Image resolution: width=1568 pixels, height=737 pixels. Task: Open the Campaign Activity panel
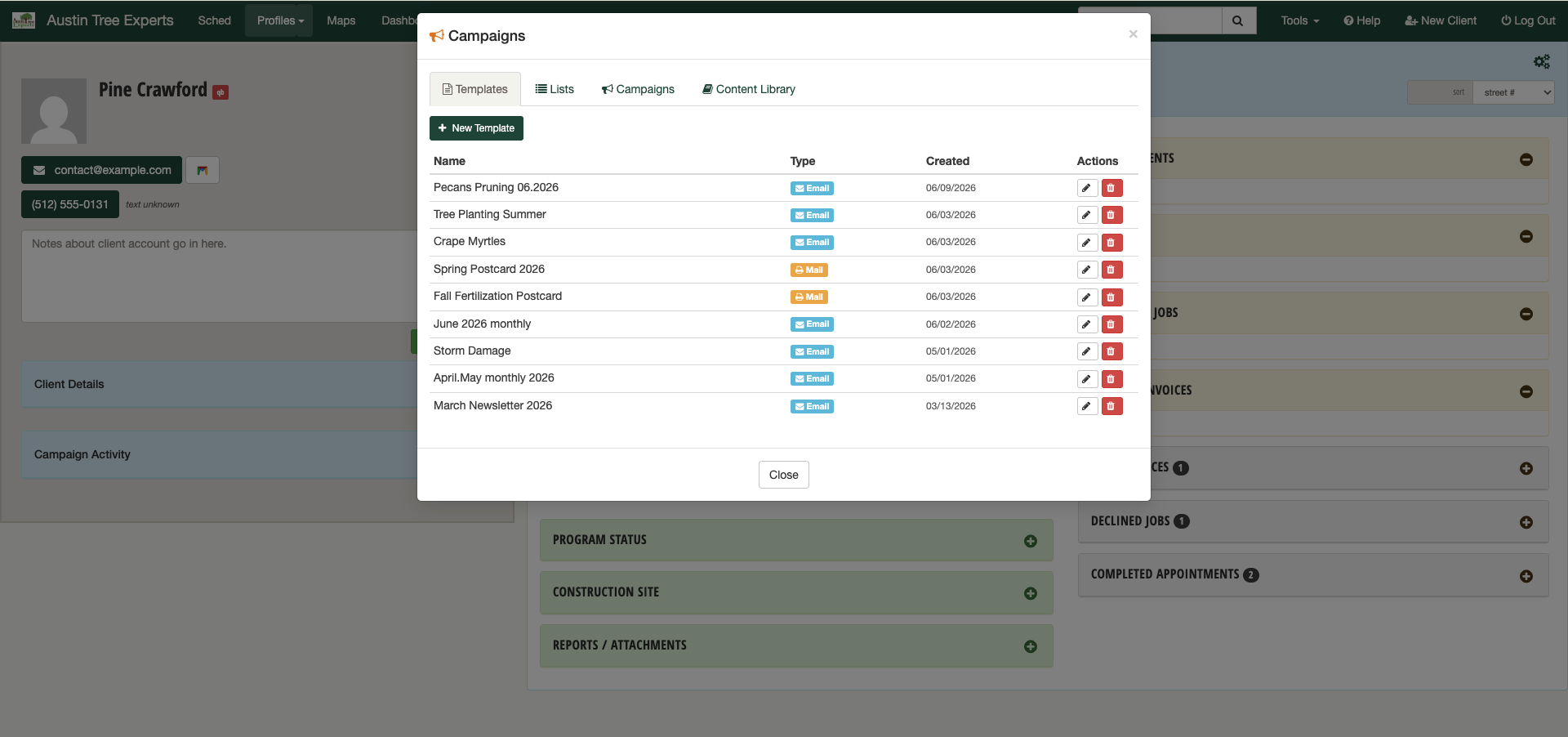coord(220,454)
